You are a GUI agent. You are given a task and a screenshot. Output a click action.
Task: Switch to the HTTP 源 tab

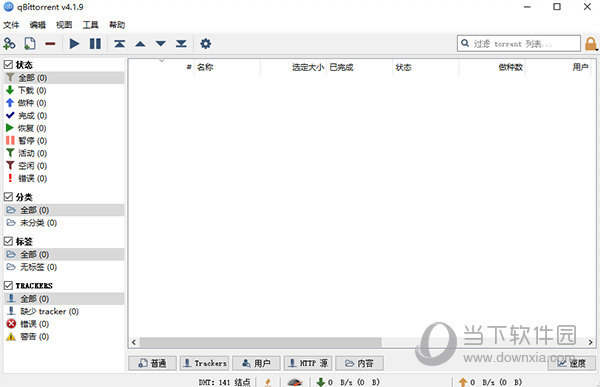click(x=308, y=363)
